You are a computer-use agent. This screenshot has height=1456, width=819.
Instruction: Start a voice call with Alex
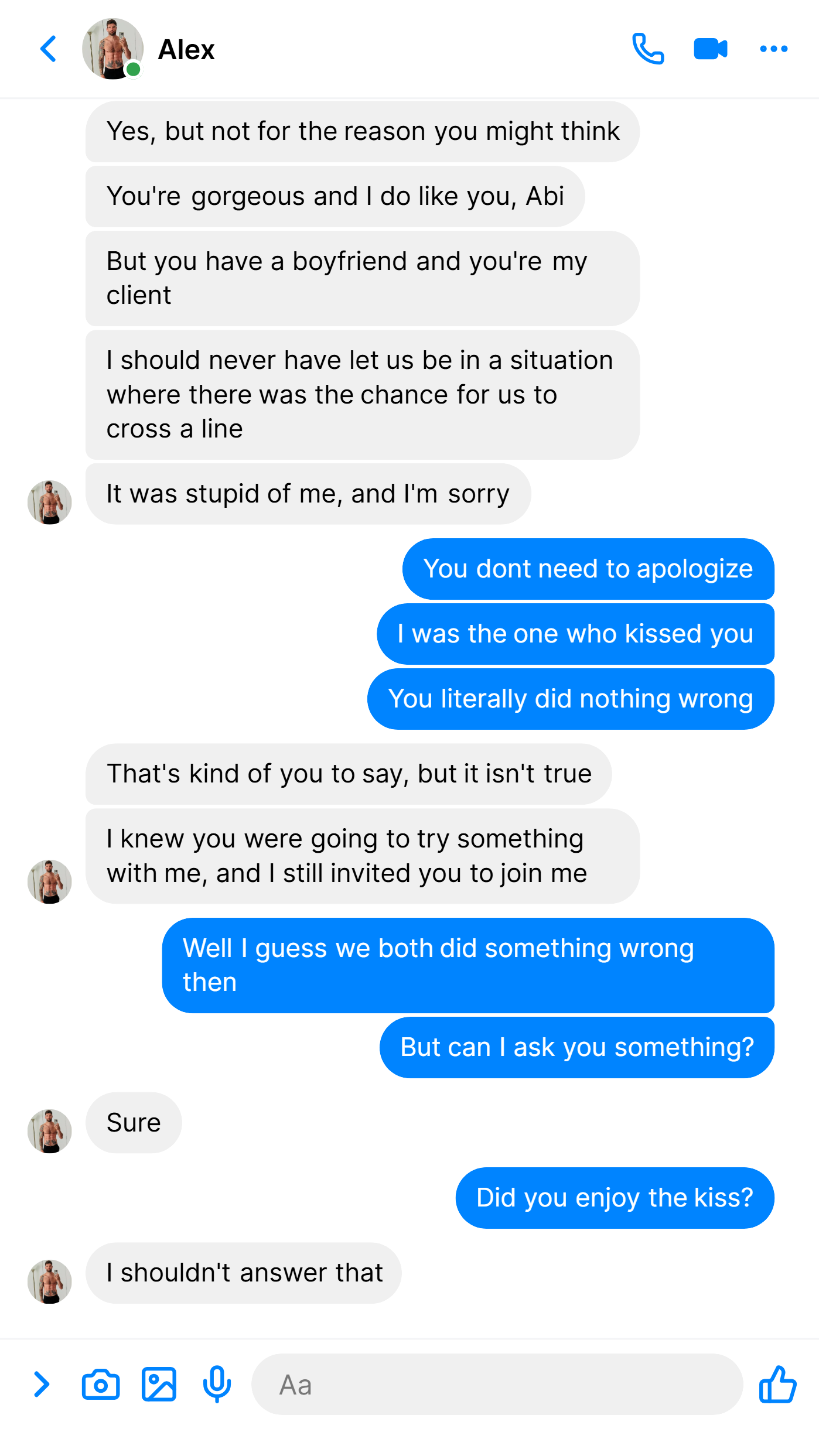click(648, 49)
